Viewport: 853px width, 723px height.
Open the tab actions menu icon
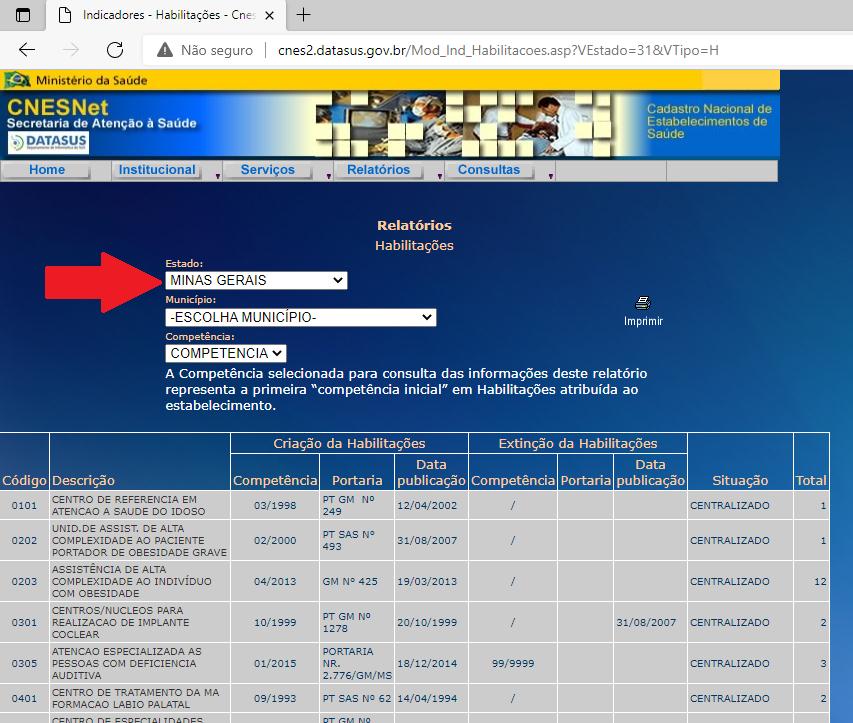point(23,15)
